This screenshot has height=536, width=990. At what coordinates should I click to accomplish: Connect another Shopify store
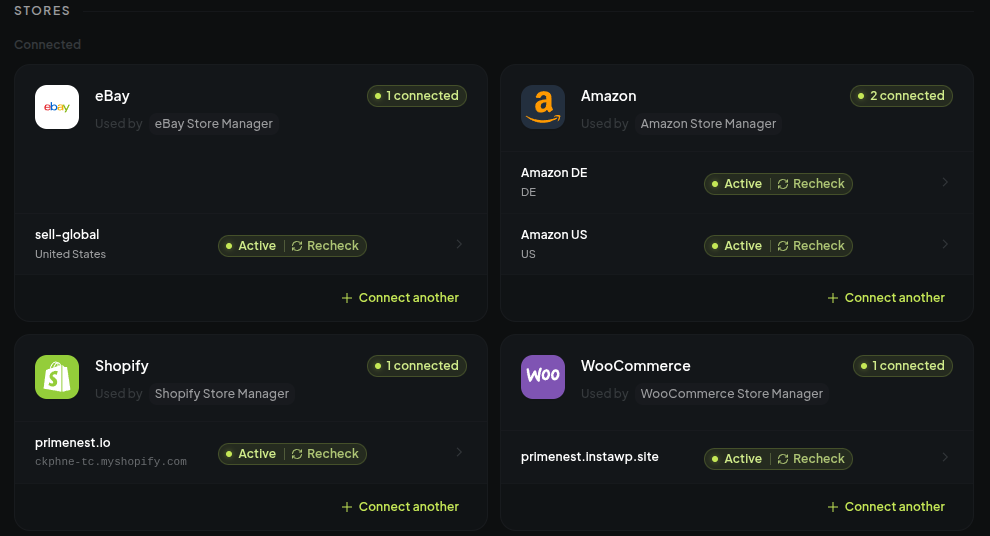(x=400, y=507)
